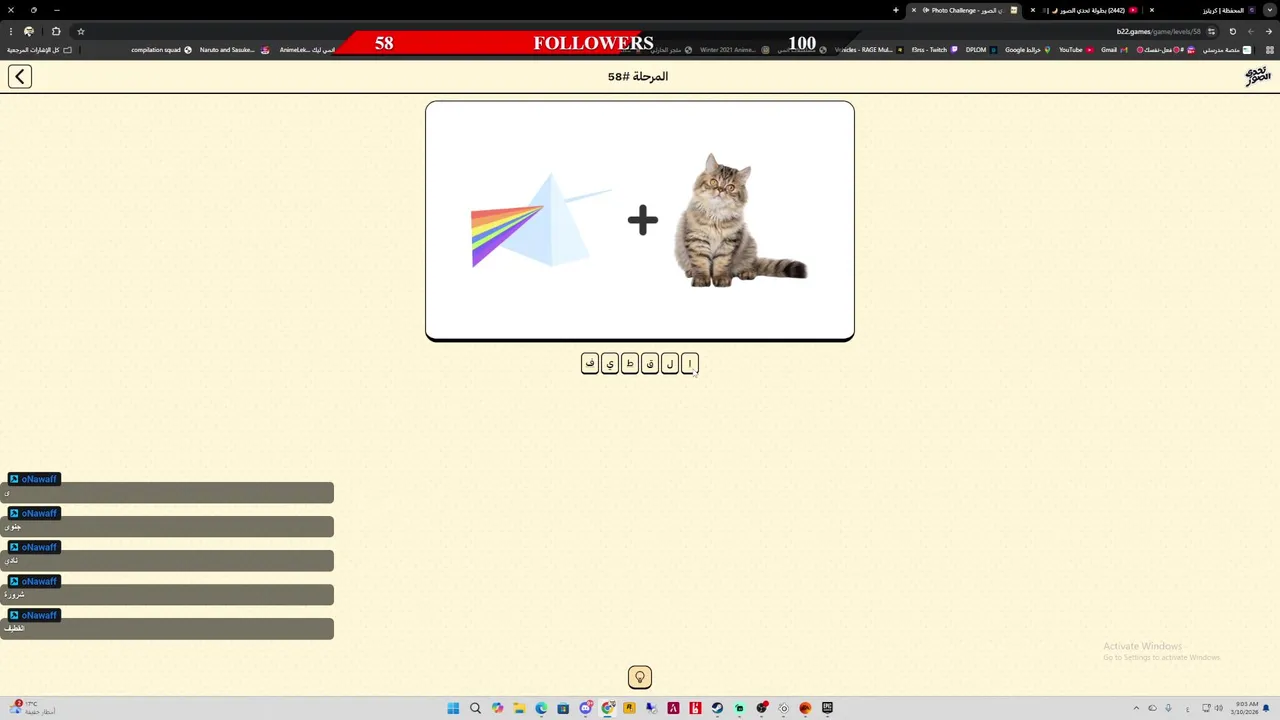Select the letter tile ل
This screenshot has width=1280, height=720.
click(x=670, y=364)
